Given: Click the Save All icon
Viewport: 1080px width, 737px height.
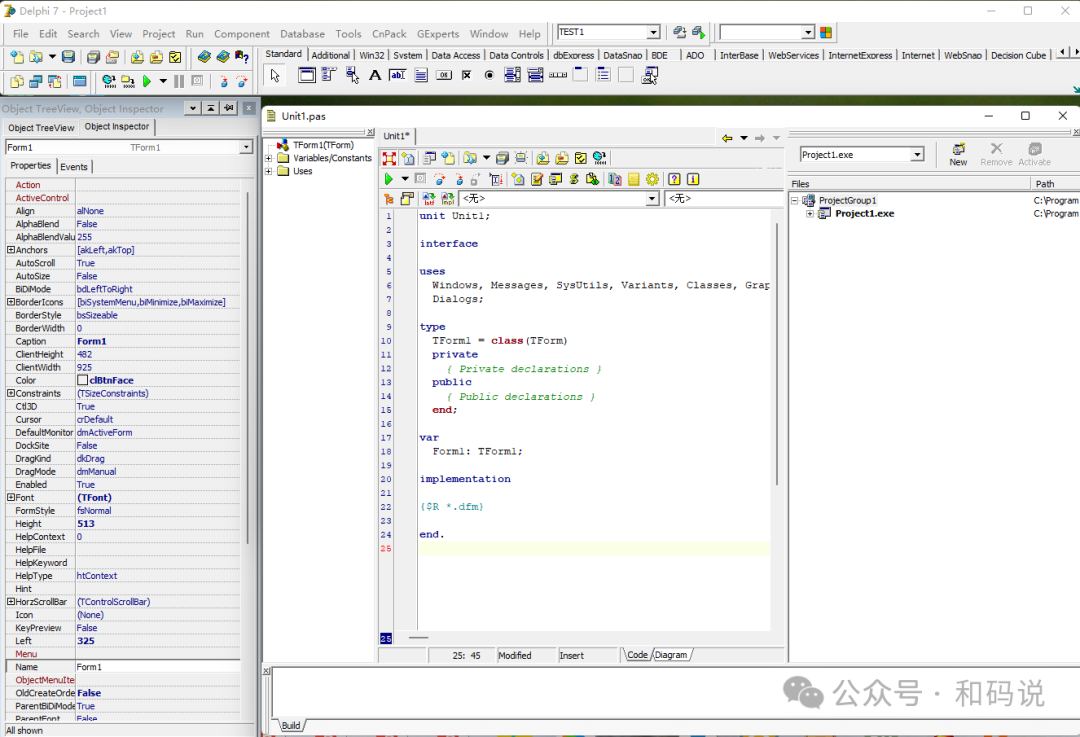Looking at the screenshot, I should pyautogui.click(x=93, y=57).
